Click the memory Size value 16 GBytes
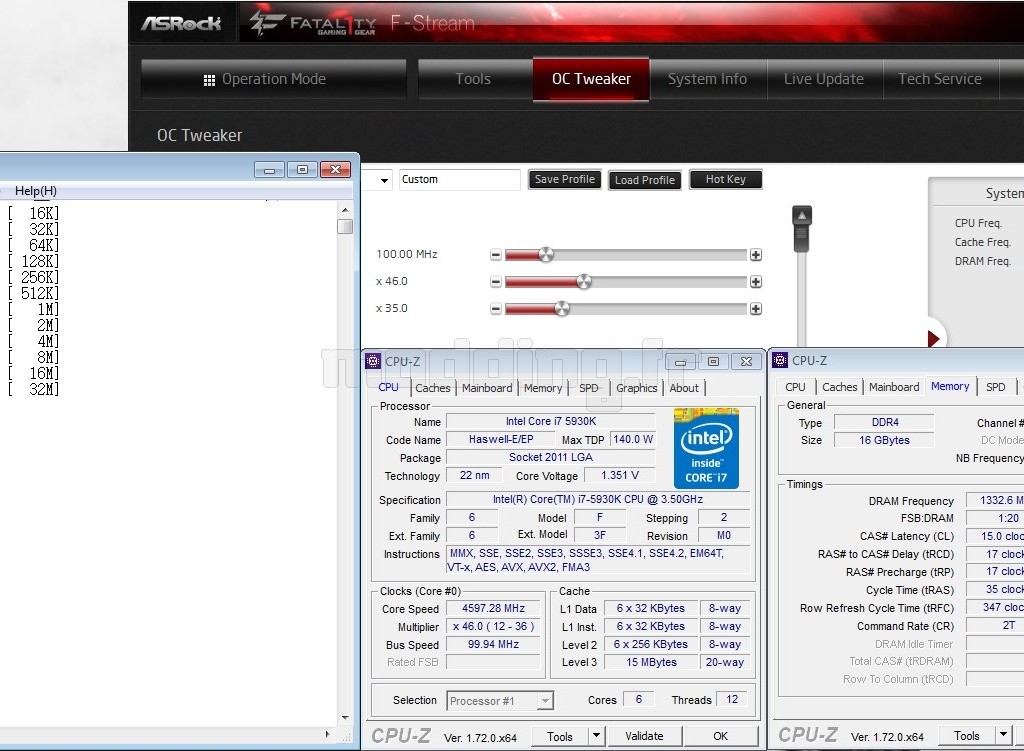 point(885,440)
